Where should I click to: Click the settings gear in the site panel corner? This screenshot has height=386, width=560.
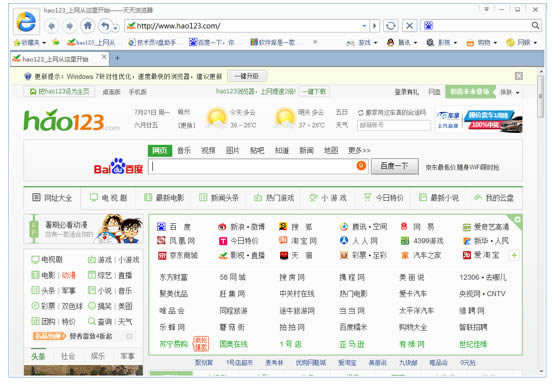(x=517, y=220)
